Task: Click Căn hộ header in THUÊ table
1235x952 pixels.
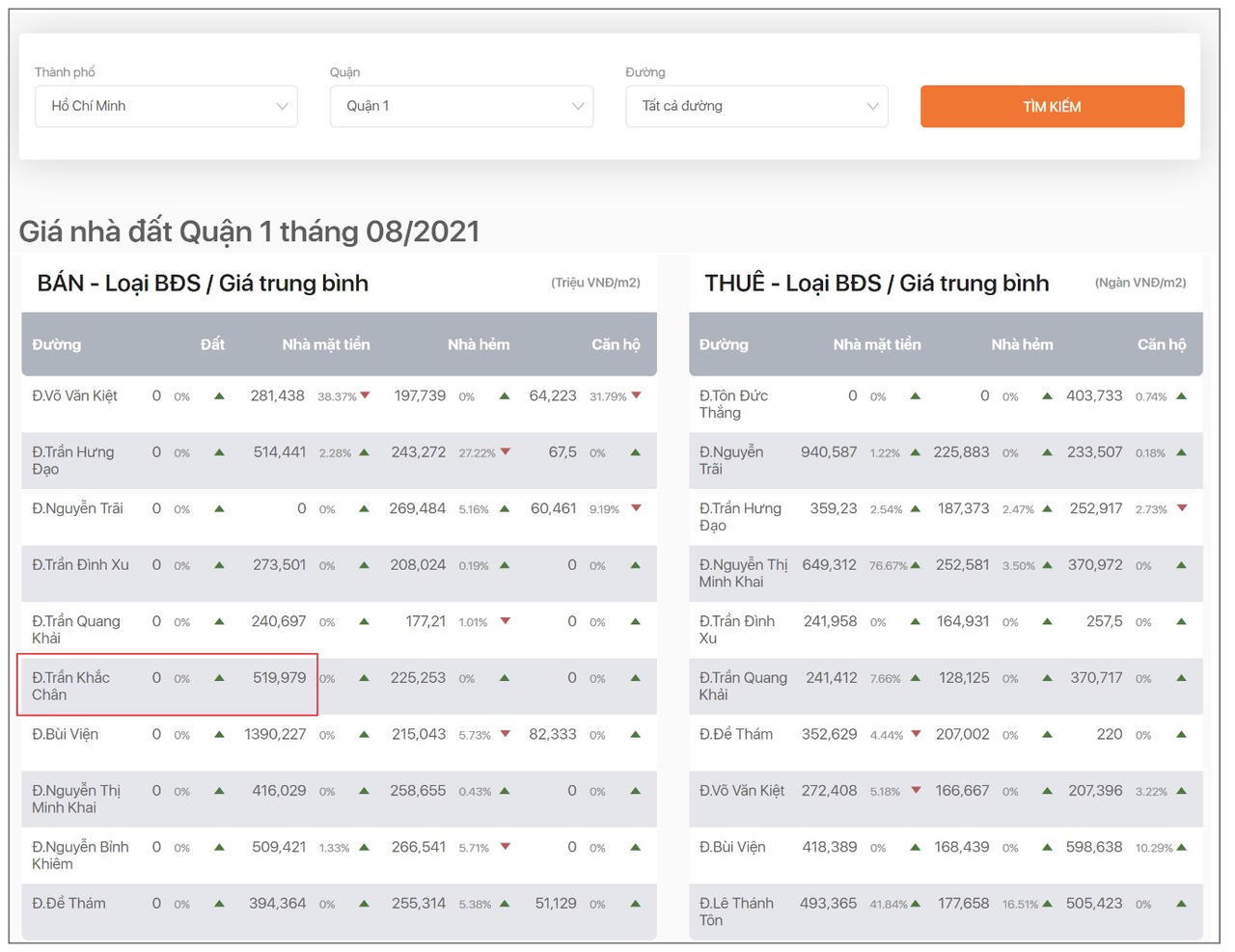Action: tap(1161, 344)
